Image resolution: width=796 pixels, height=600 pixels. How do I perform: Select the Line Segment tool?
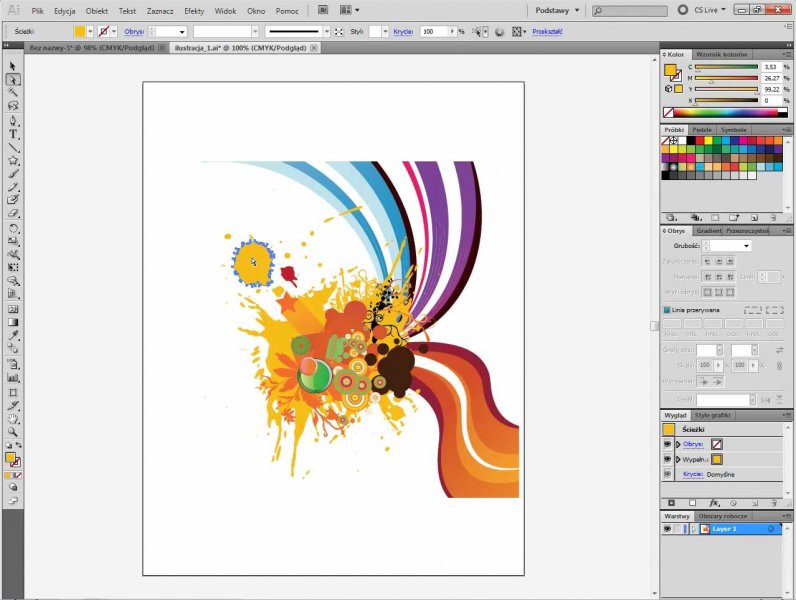[x=13, y=147]
